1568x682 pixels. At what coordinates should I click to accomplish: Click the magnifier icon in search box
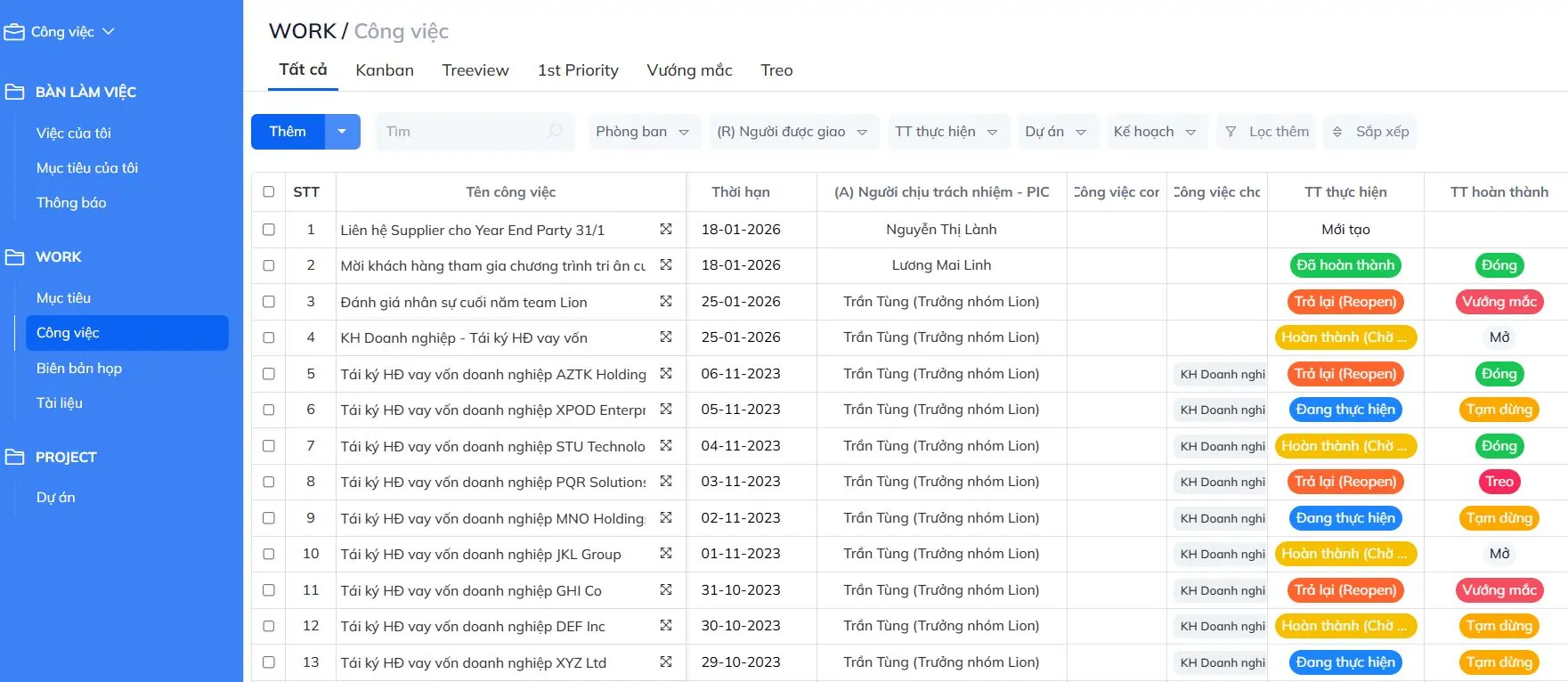coord(555,132)
